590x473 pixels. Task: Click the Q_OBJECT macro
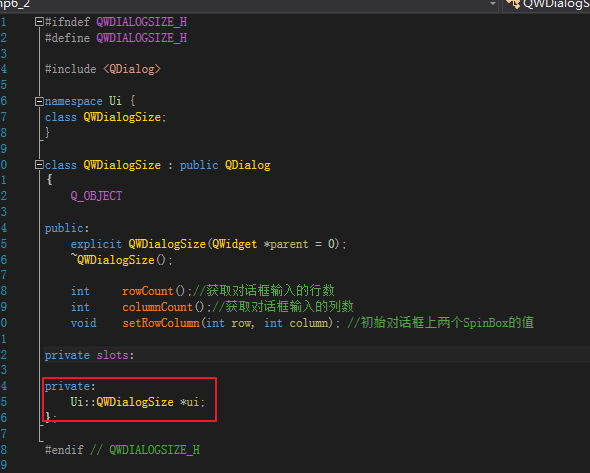96,196
